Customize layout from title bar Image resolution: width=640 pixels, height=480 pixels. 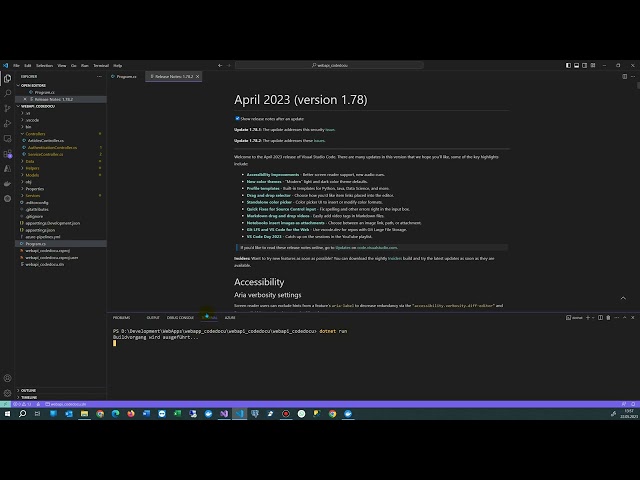593,65
